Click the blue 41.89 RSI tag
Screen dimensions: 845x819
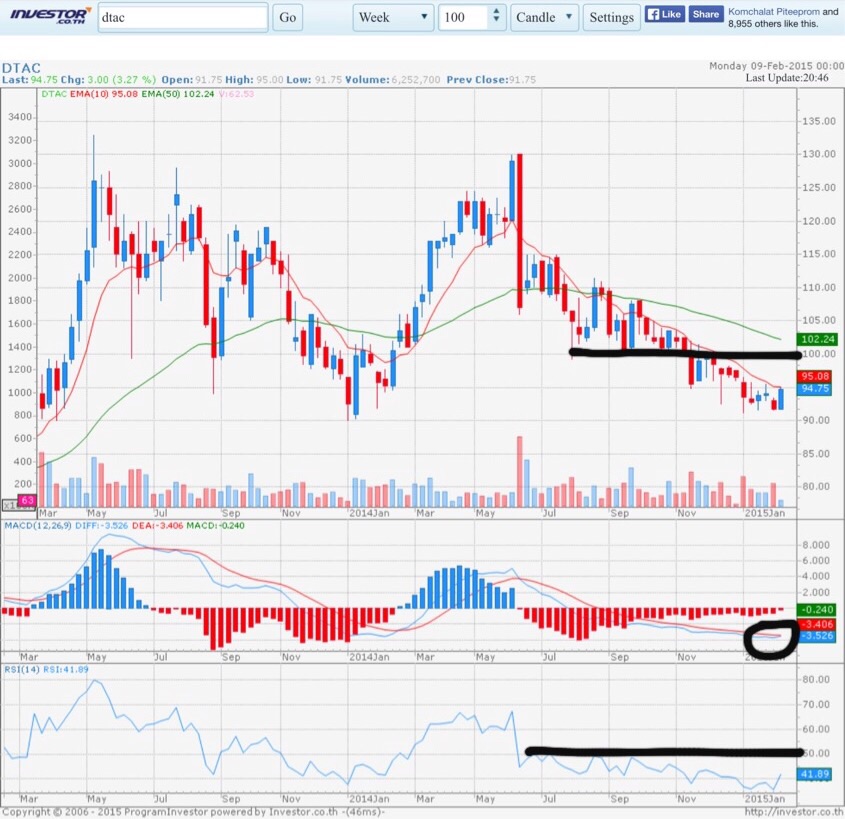(x=814, y=774)
